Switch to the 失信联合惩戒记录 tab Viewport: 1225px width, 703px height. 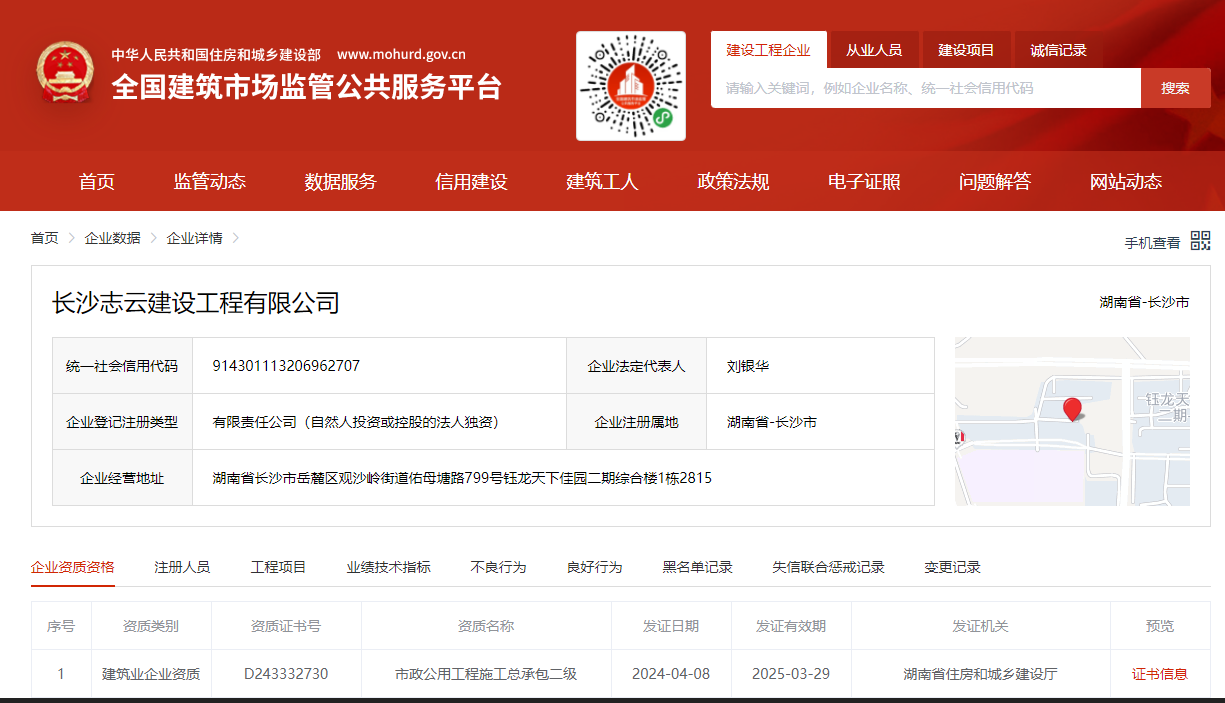tap(828, 567)
